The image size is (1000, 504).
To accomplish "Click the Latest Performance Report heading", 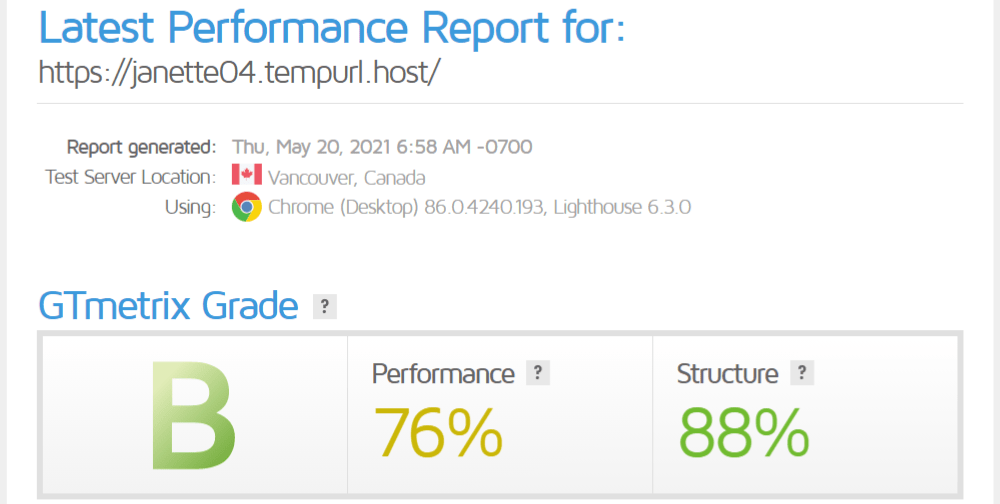I will point(331,27).
